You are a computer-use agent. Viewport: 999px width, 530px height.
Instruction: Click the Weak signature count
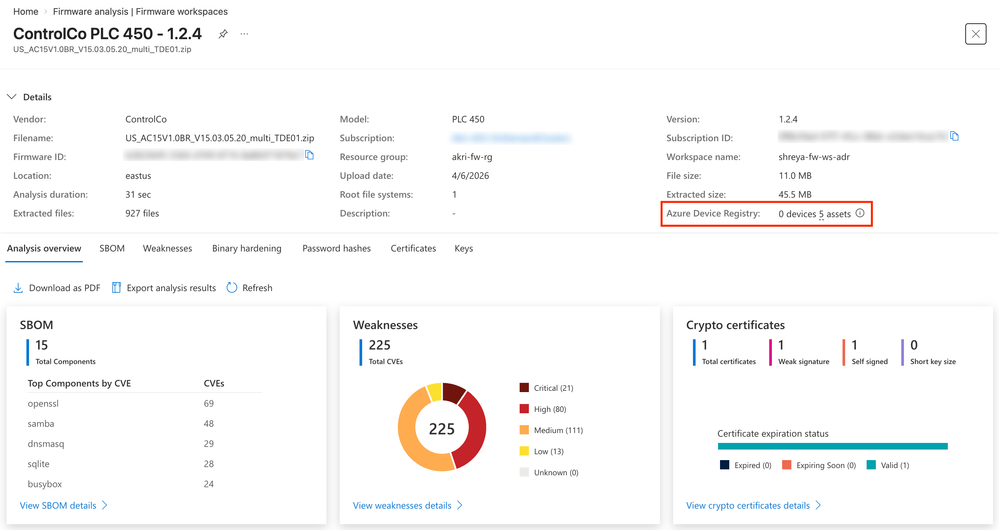coord(781,345)
